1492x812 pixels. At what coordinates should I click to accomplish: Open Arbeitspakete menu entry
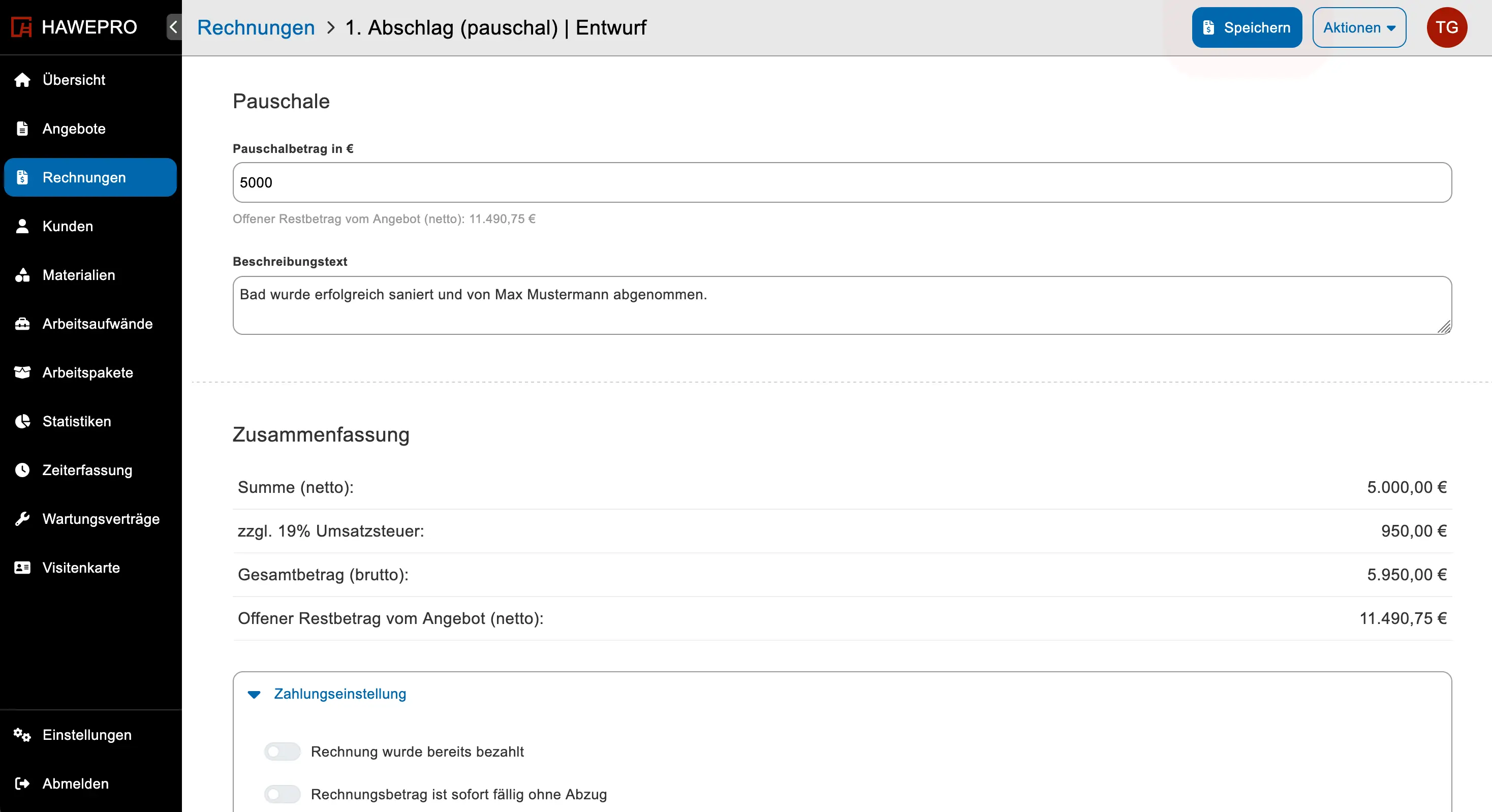90,372
